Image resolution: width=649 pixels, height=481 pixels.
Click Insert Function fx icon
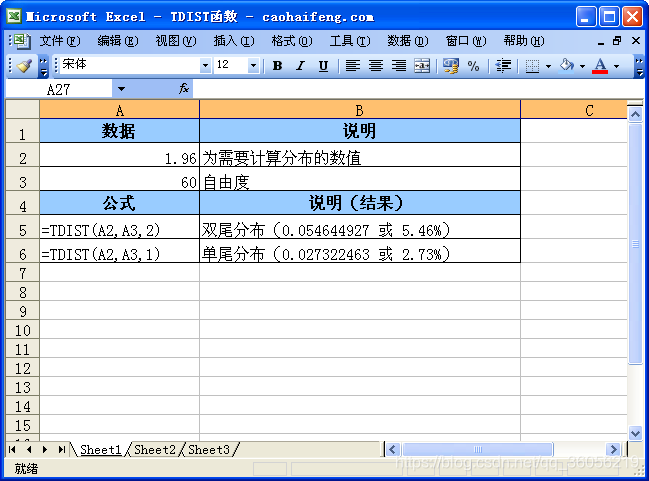coord(184,88)
